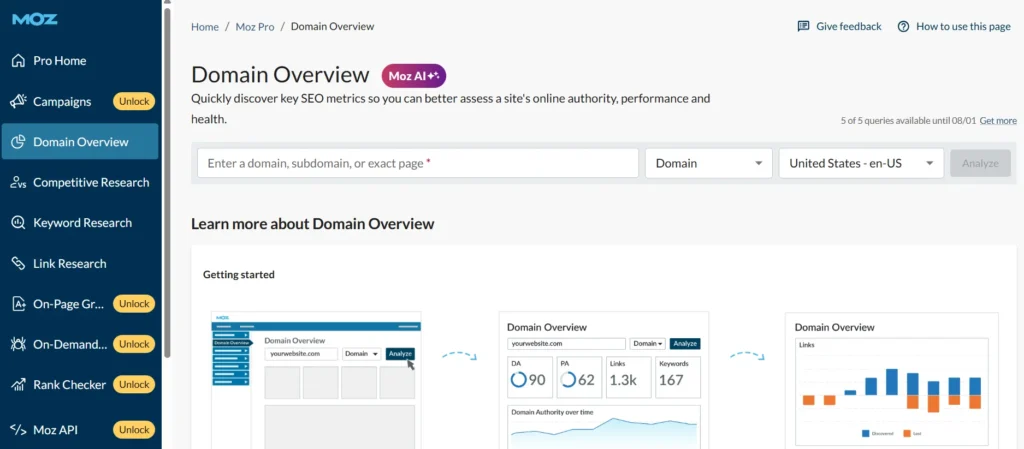This screenshot has width=1024, height=449.
Task: Click the Rank Checker chart icon
Action: [x=18, y=384]
